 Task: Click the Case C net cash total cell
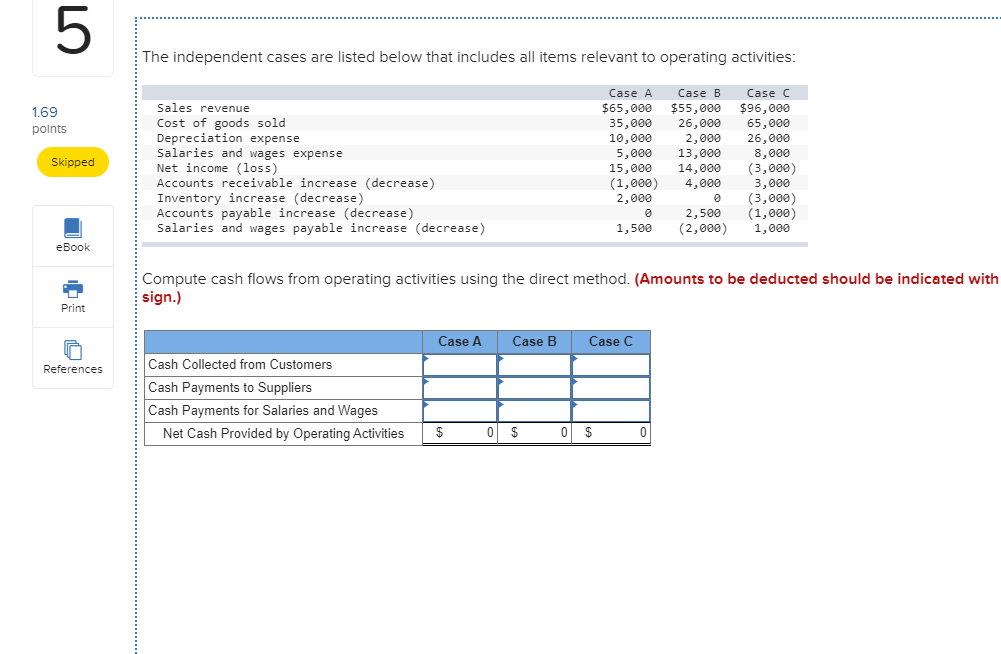pyautogui.click(x=611, y=433)
